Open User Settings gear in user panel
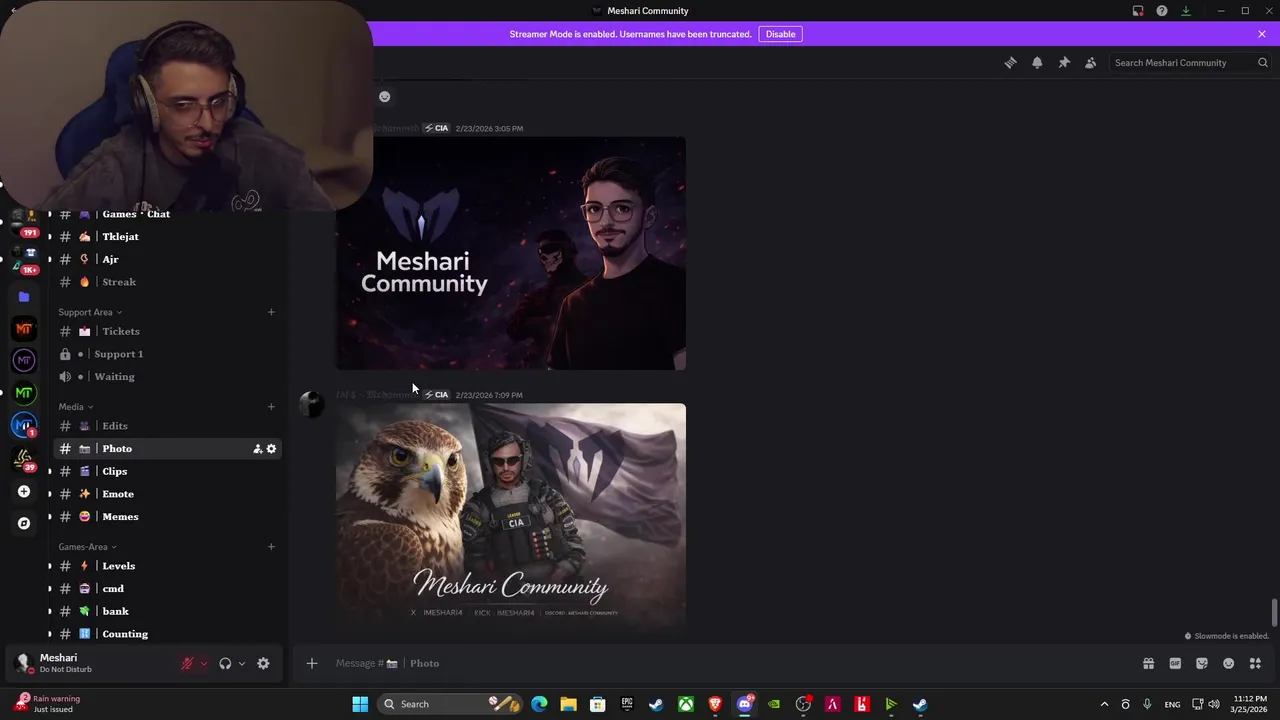Viewport: 1280px width, 720px height. [263, 663]
